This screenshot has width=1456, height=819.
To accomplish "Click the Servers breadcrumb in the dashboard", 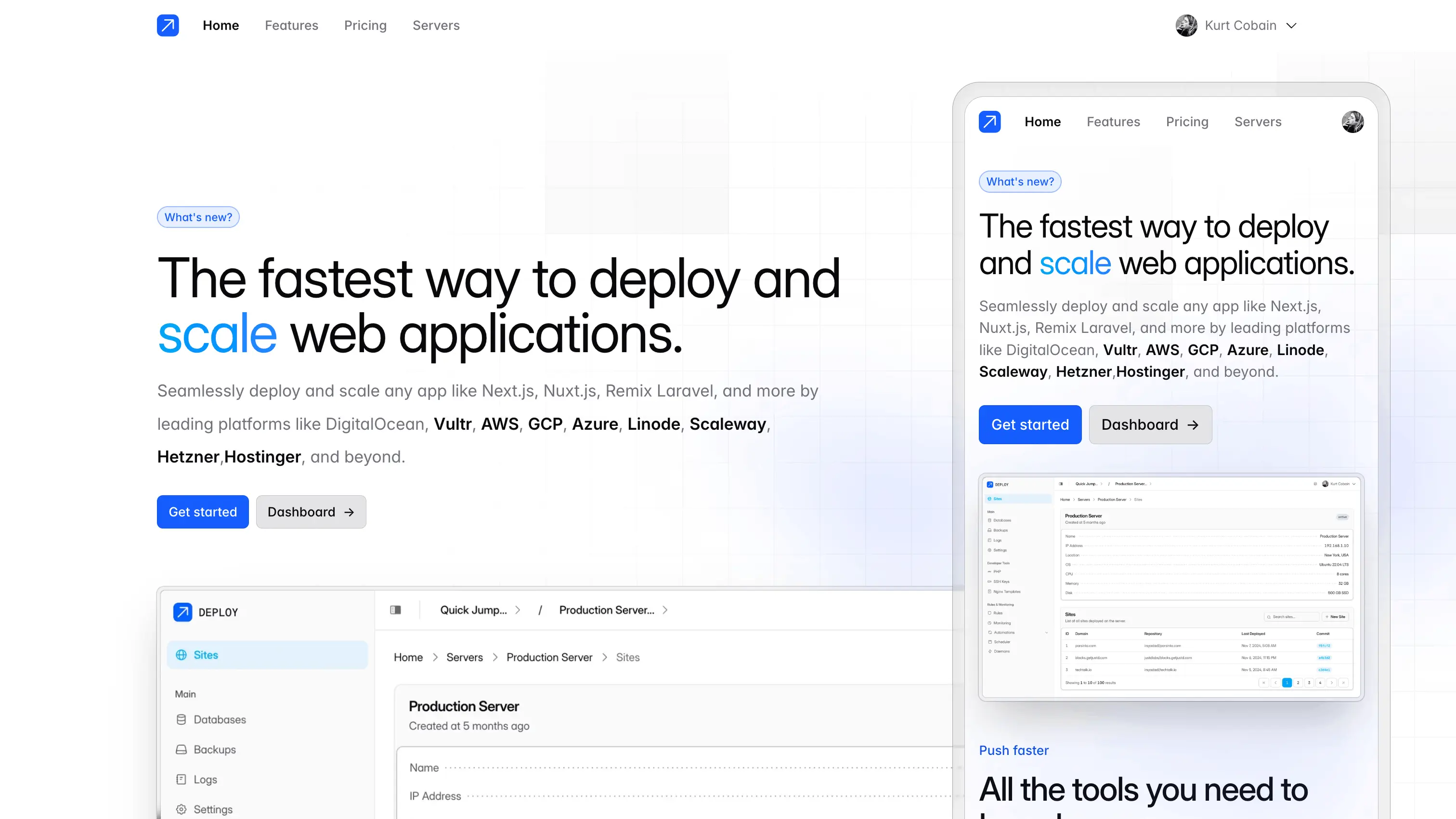I will click(x=465, y=657).
